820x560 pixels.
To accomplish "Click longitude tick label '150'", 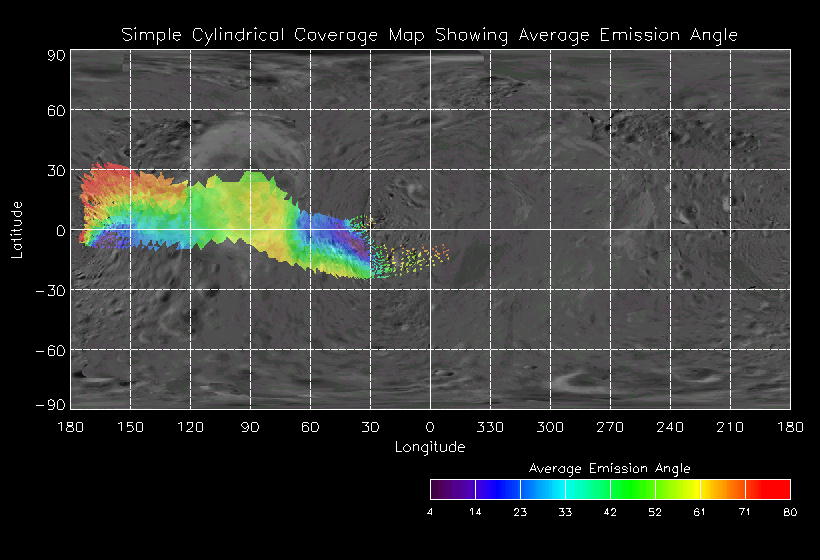I will (130, 427).
